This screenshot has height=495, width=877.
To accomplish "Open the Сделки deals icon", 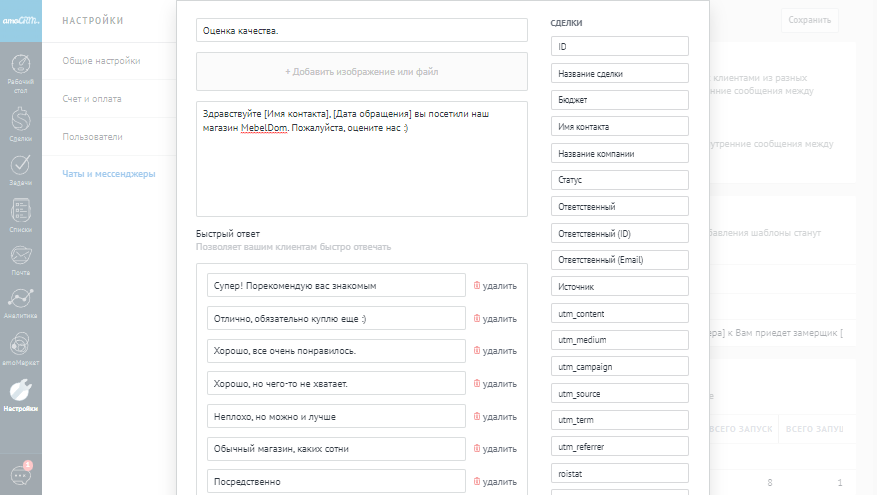I will (20, 122).
